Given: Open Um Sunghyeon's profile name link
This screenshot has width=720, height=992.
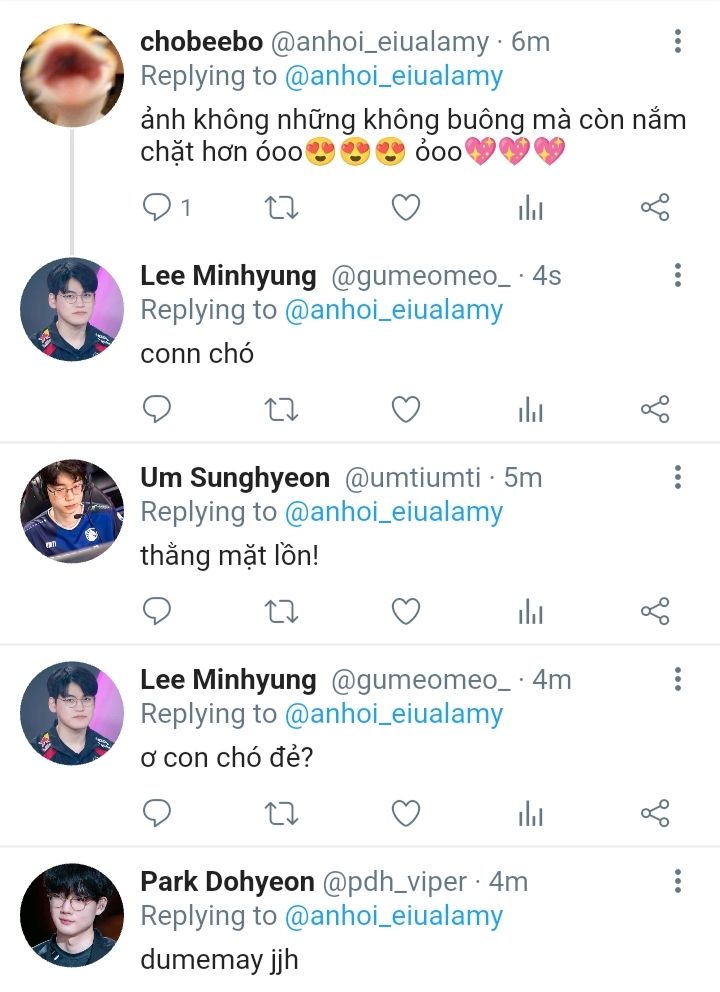Looking at the screenshot, I should pyautogui.click(x=235, y=478).
